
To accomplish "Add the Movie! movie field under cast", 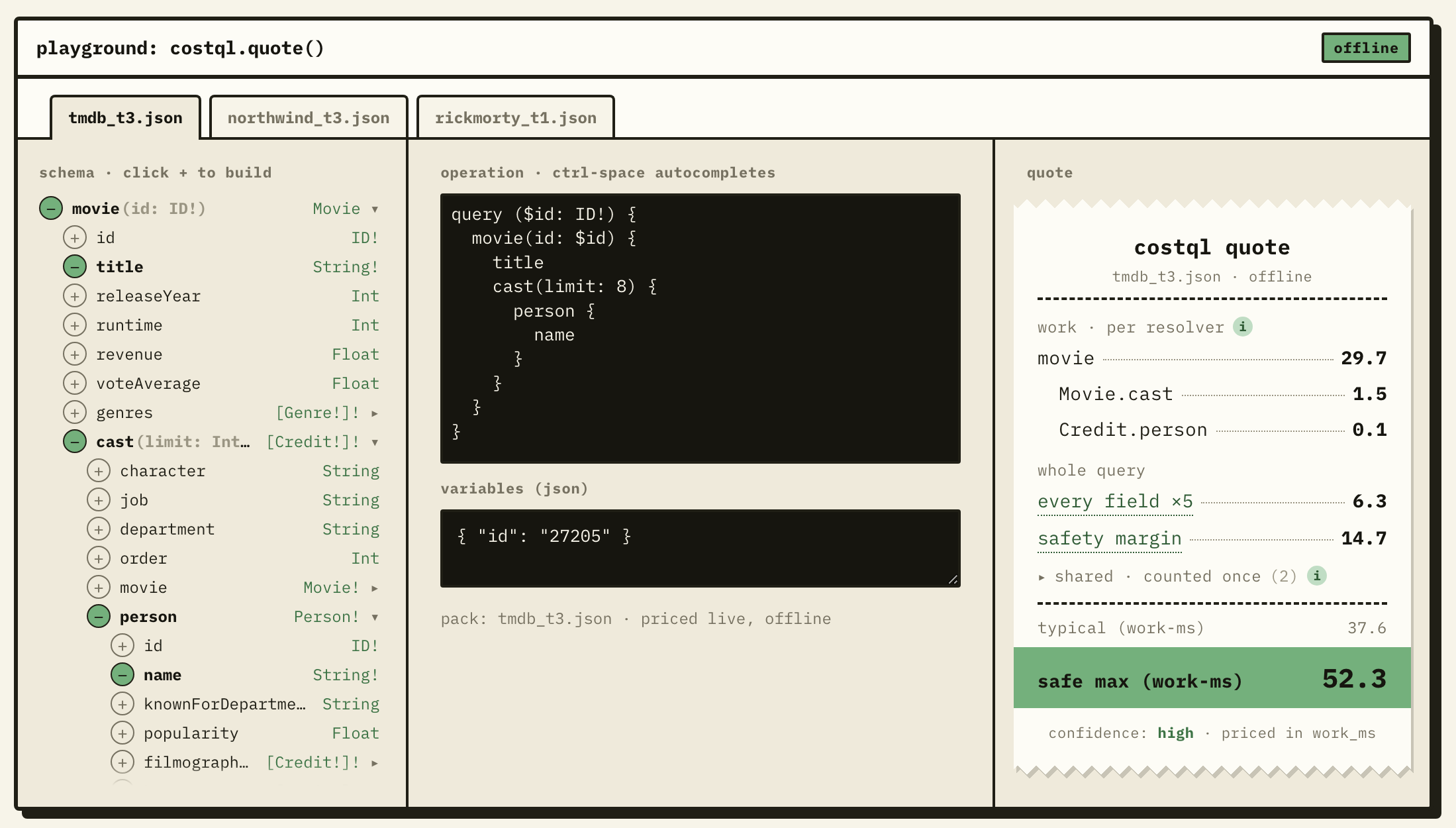I will tap(99, 588).
